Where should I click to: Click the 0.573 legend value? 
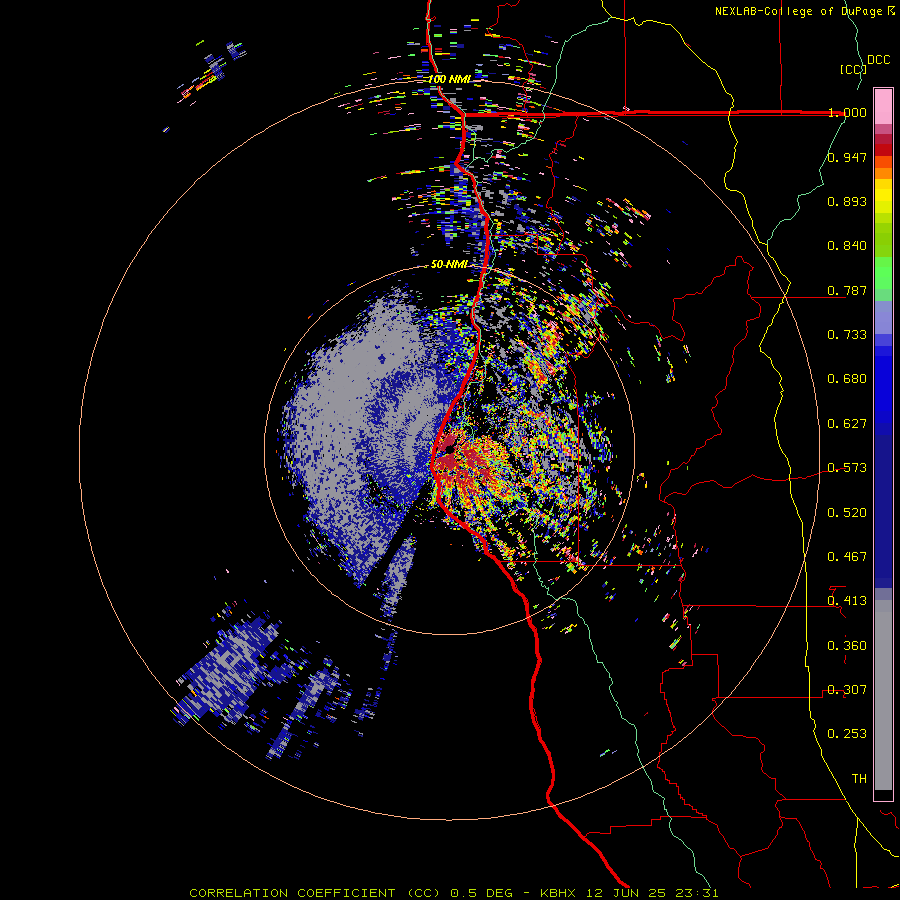pos(847,468)
